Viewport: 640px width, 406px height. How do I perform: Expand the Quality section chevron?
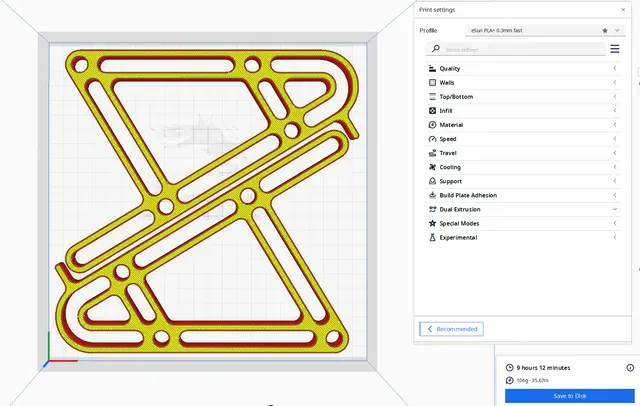click(615, 69)
